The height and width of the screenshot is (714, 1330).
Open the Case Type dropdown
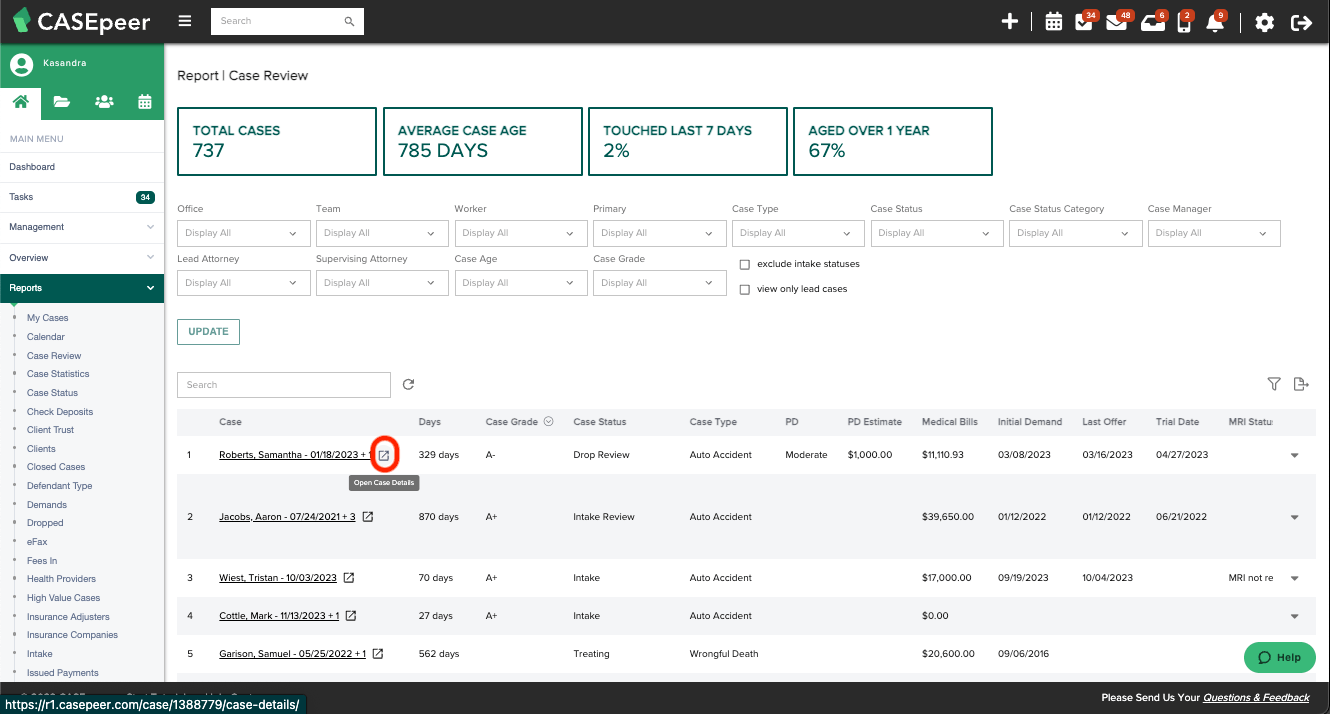pyautogui.click(x=798, y=233)
